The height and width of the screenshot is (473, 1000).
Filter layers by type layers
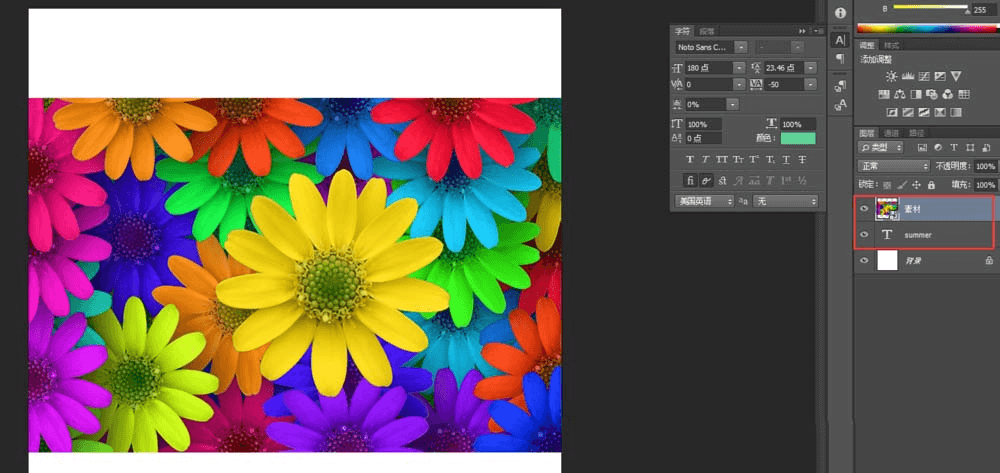pyautogui.click(x=954, y=148)
